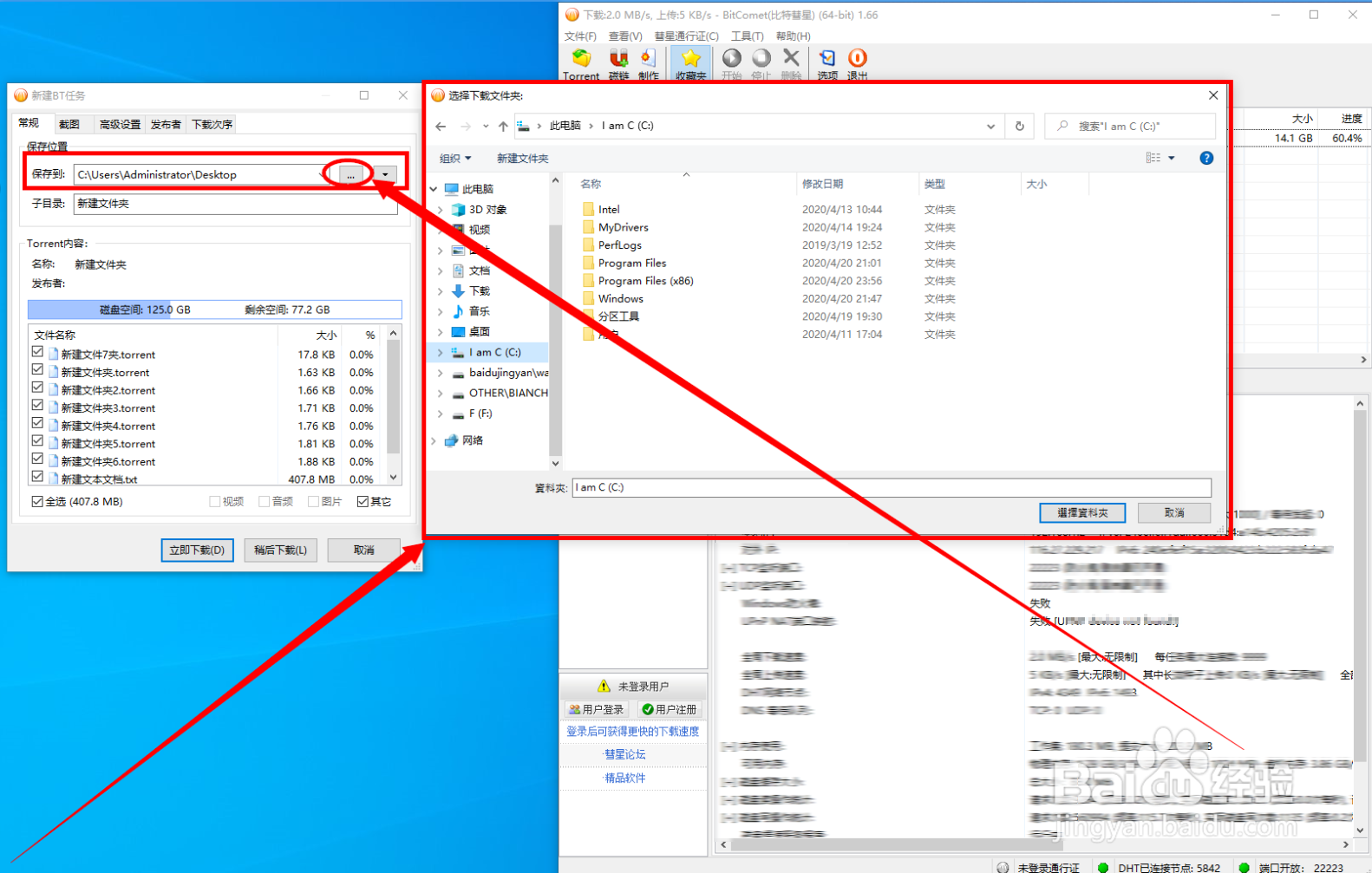Uncheck 新建文件夹.torrent file checkbox
Viewport: 1372px width, 873px height.
tap(37, 370)
